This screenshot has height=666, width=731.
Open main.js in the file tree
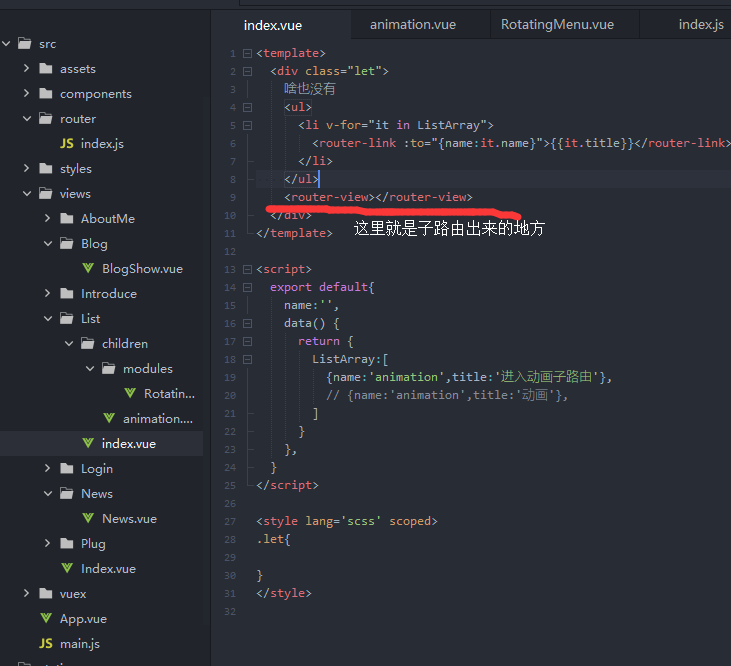point(80,644)
